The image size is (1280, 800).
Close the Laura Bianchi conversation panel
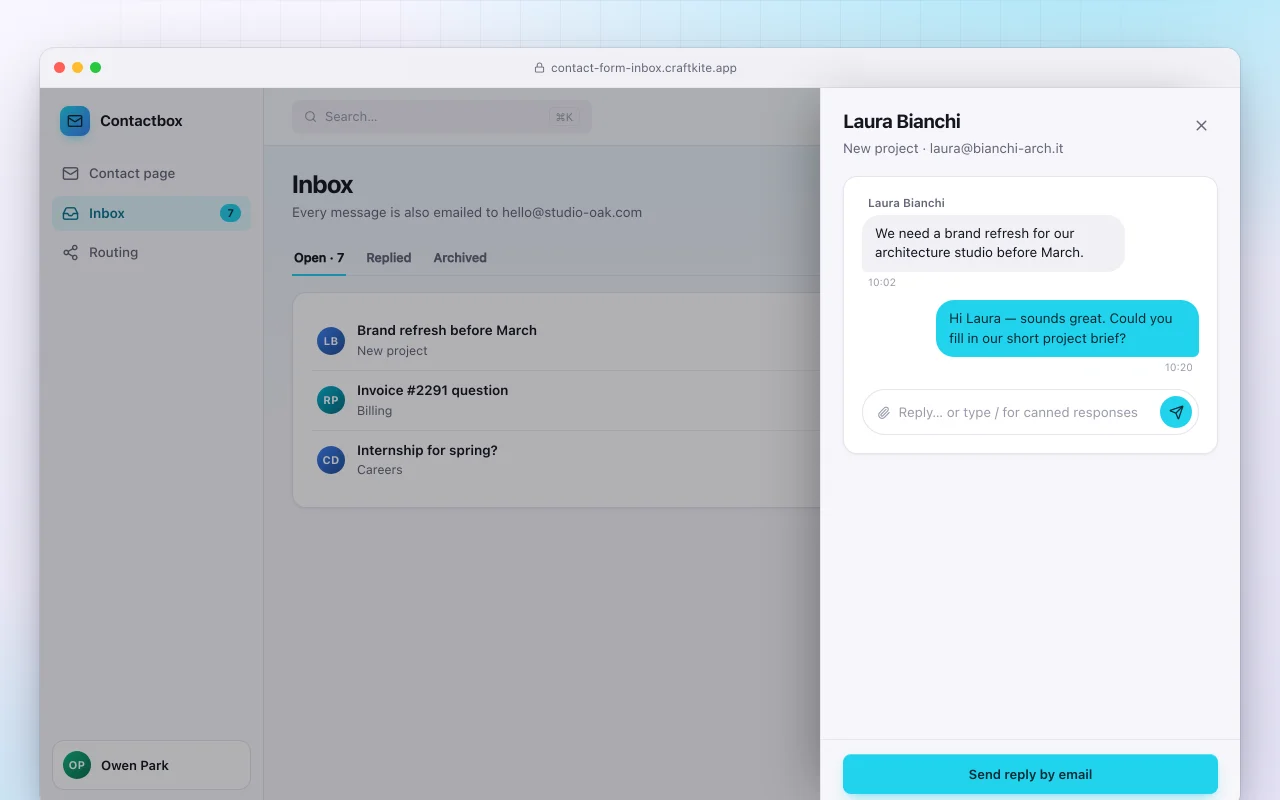(x=1201, y=126)
